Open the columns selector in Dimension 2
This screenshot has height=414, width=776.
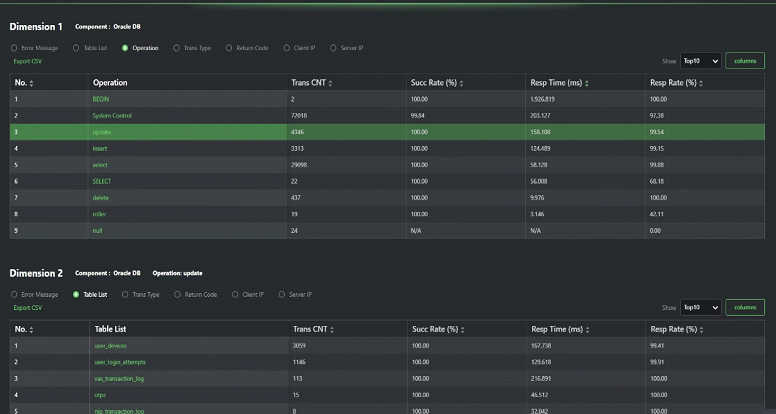[x=744, y=308]
